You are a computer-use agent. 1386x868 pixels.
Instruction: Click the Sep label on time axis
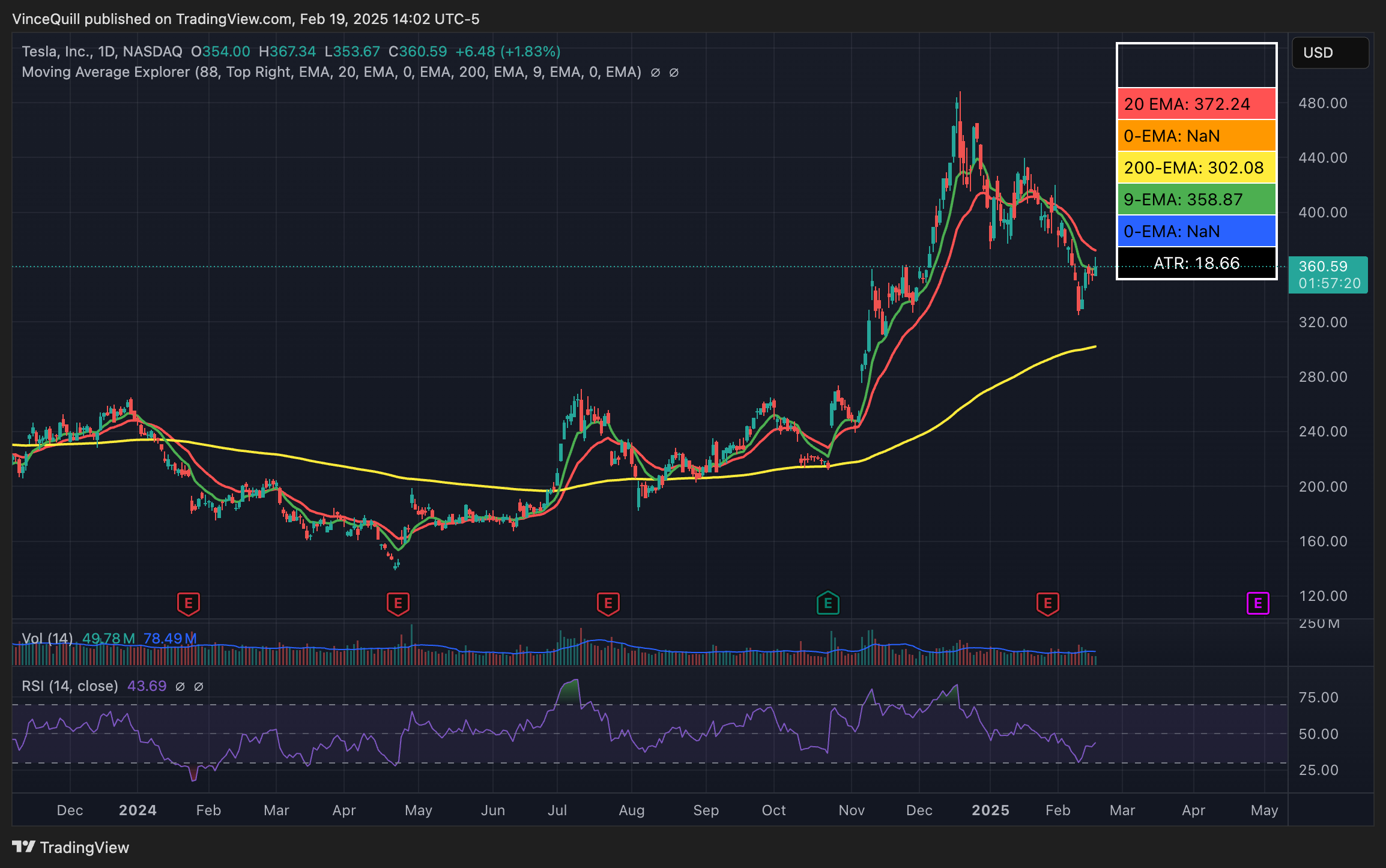click(706, 810)
